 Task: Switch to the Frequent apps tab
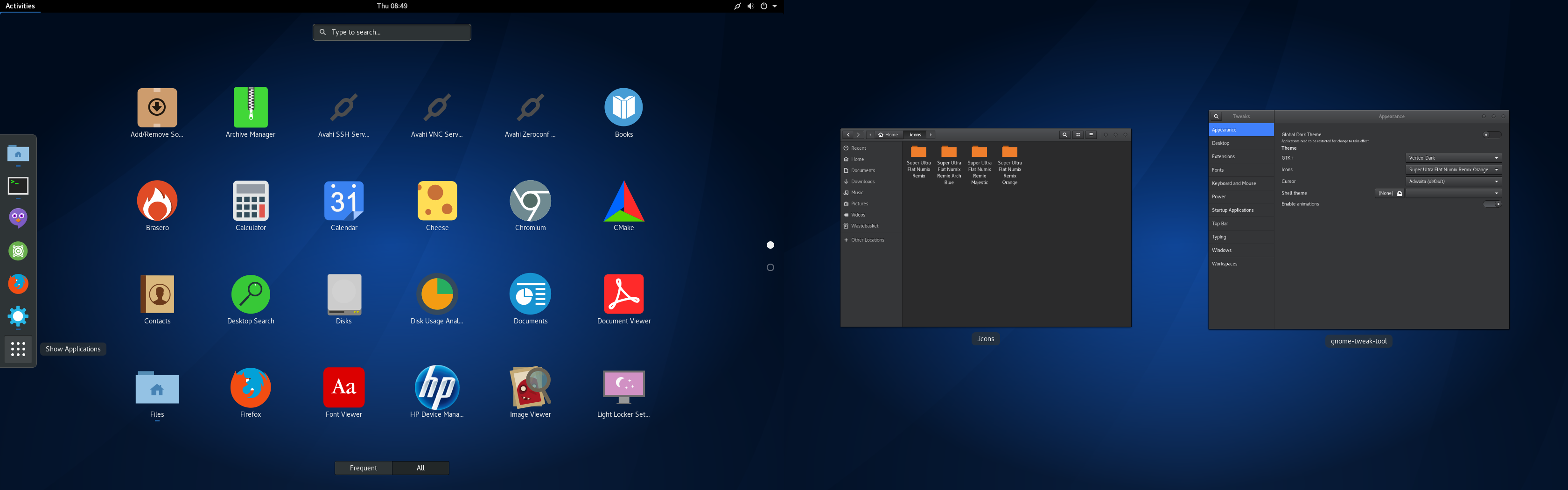coord(364,468)
